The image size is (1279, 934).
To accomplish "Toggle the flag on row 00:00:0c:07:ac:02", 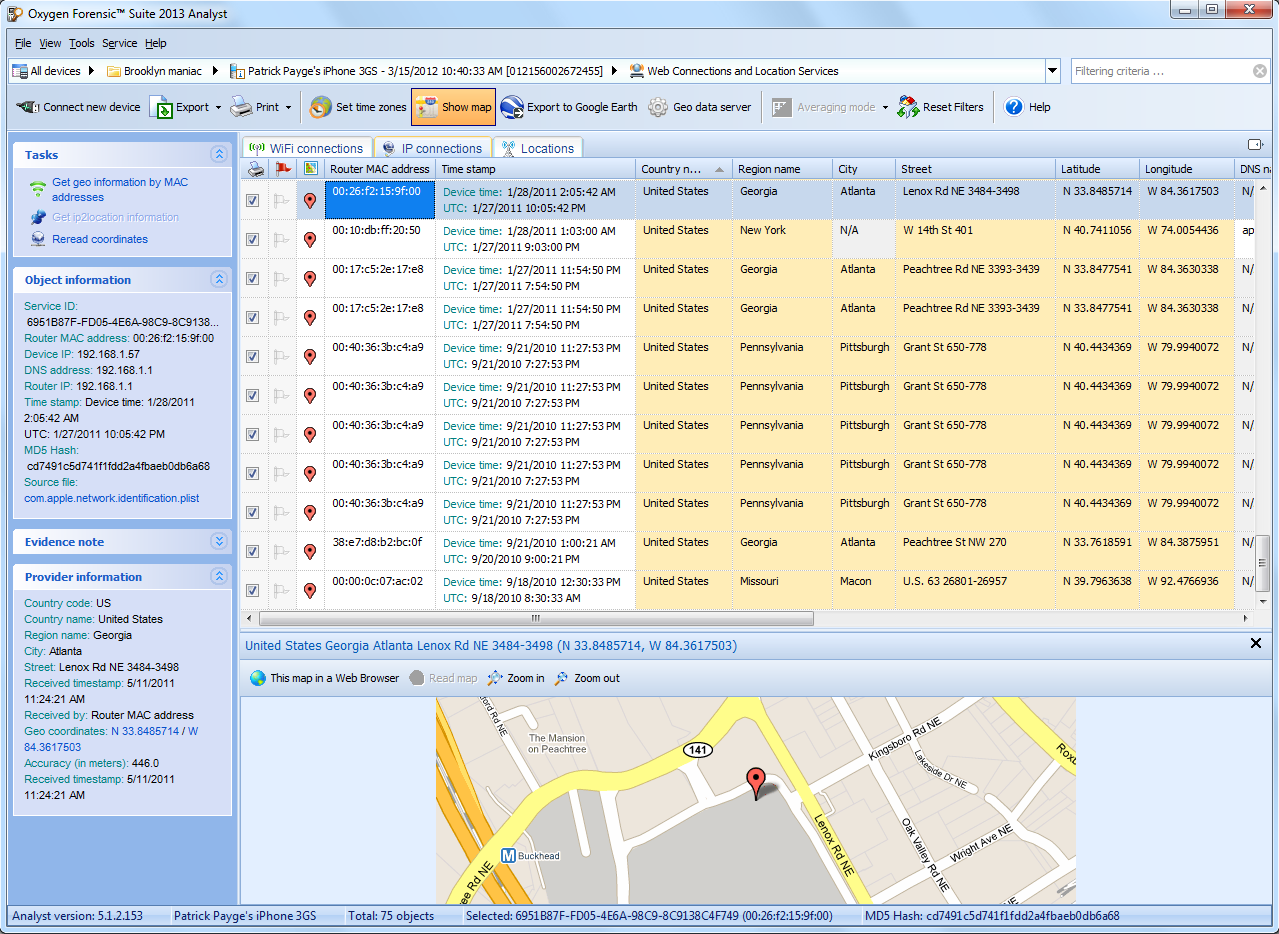I will pos(281,590).
